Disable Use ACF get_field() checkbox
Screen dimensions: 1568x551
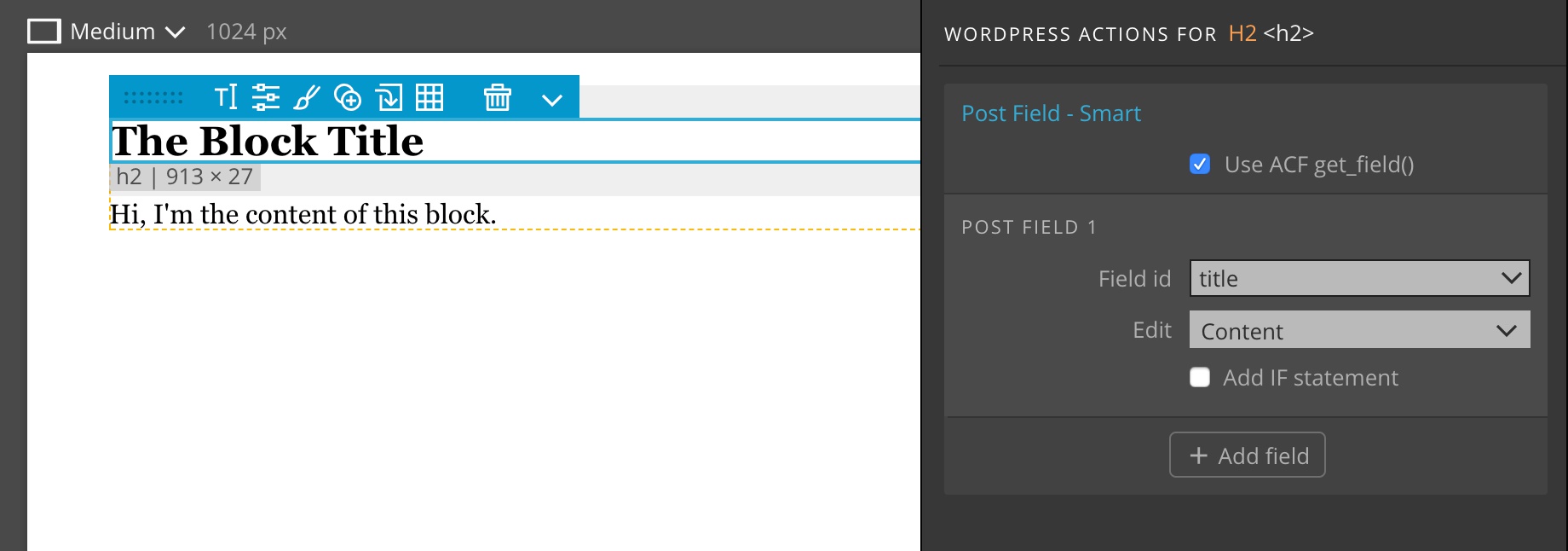tap(1200, 164)
